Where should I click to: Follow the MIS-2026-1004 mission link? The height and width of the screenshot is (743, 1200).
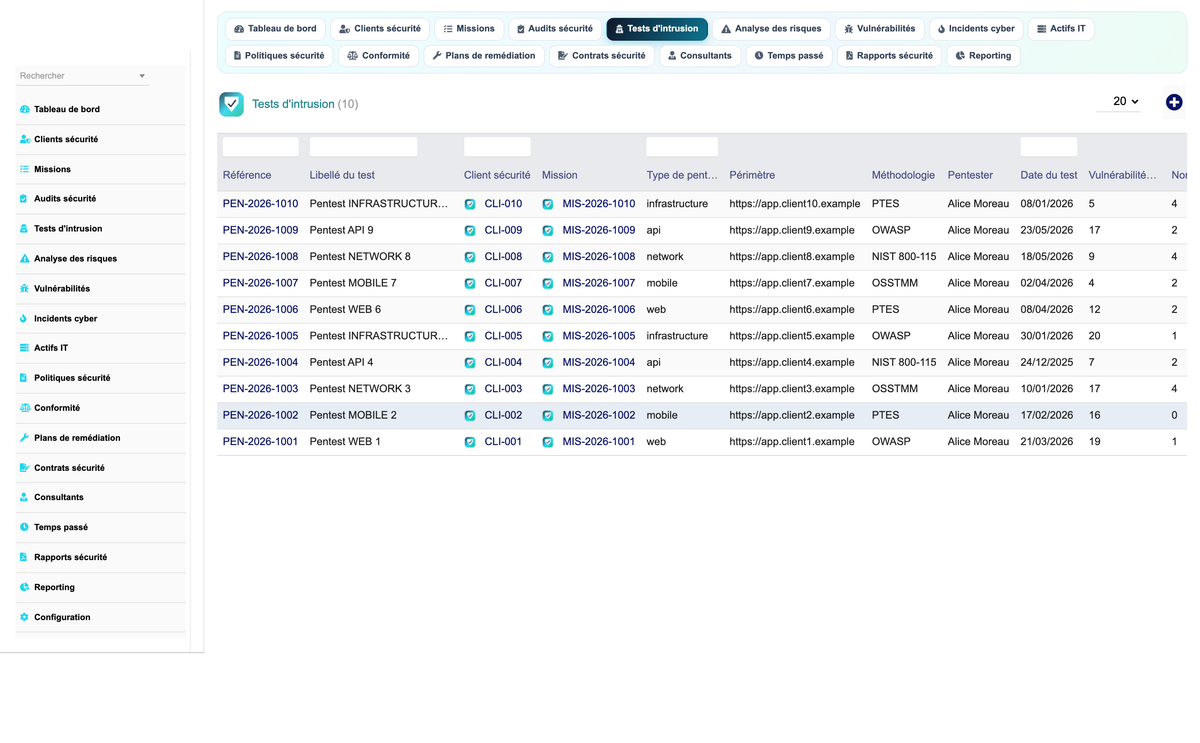pyautogui.click(x=598, y=362)
